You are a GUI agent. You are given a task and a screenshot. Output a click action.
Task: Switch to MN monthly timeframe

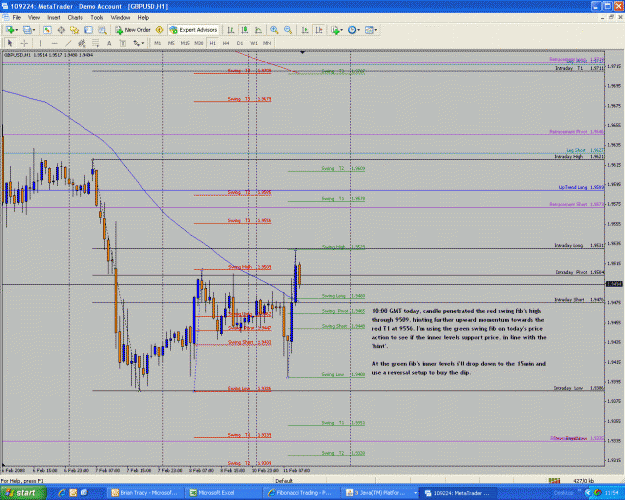[267, 43]
